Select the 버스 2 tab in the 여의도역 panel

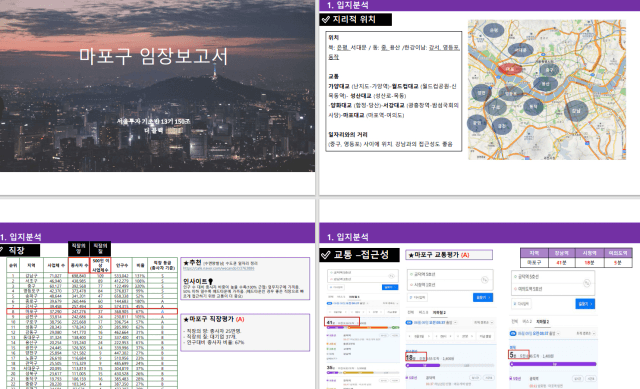coord(527,322)
